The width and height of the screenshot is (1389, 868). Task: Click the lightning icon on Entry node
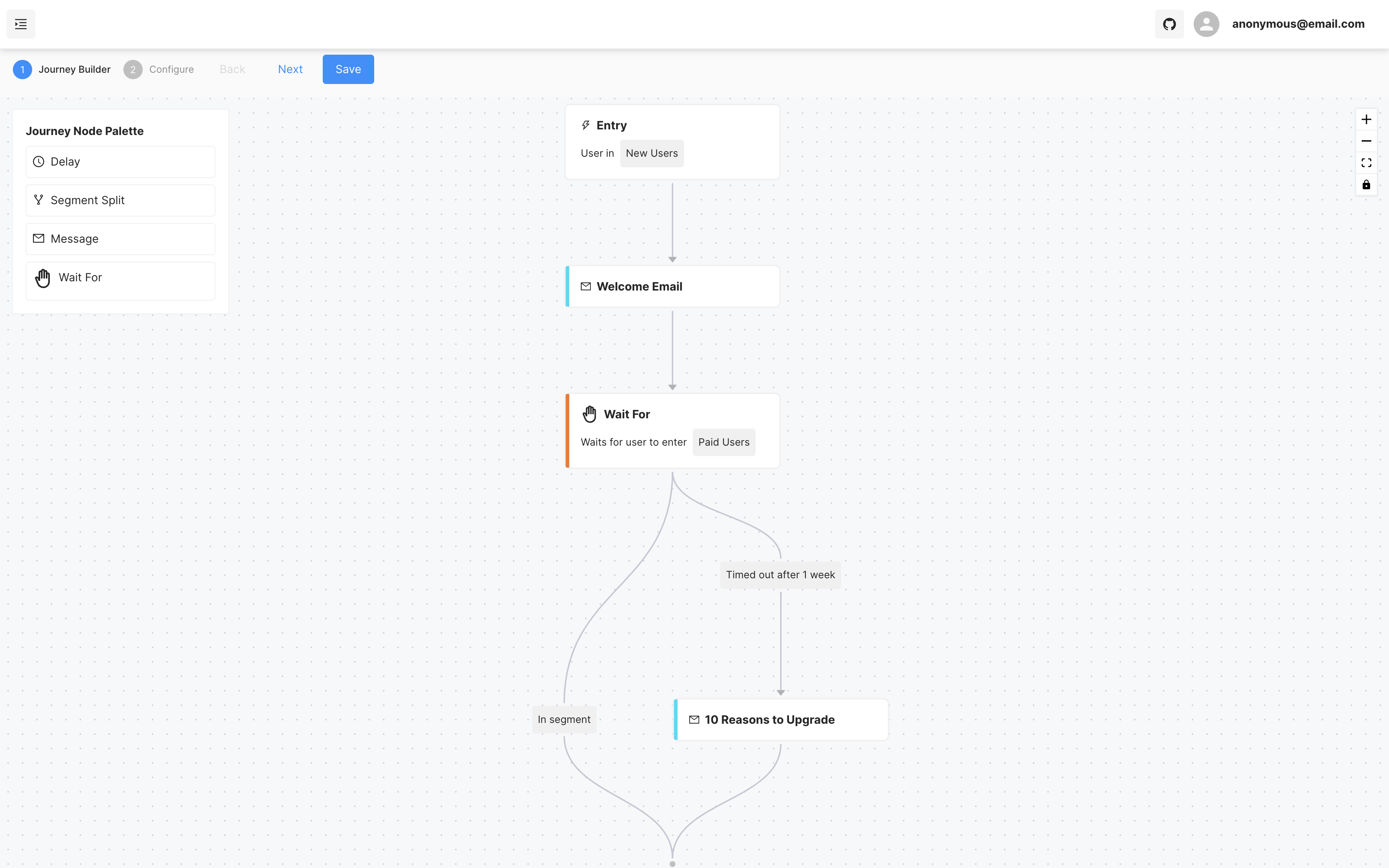pyautogui.click(x=586, y=125)
